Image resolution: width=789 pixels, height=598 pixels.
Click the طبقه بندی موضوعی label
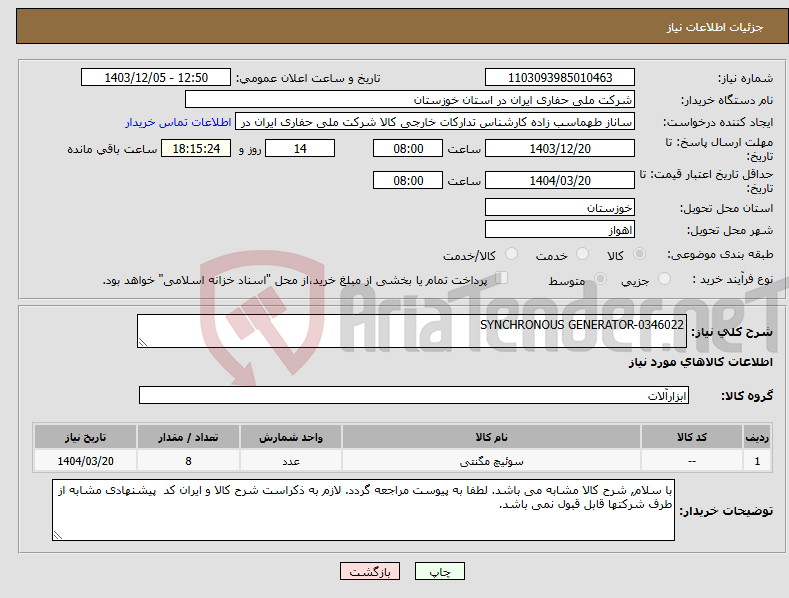pyautogui.click(x=720, y=254)
